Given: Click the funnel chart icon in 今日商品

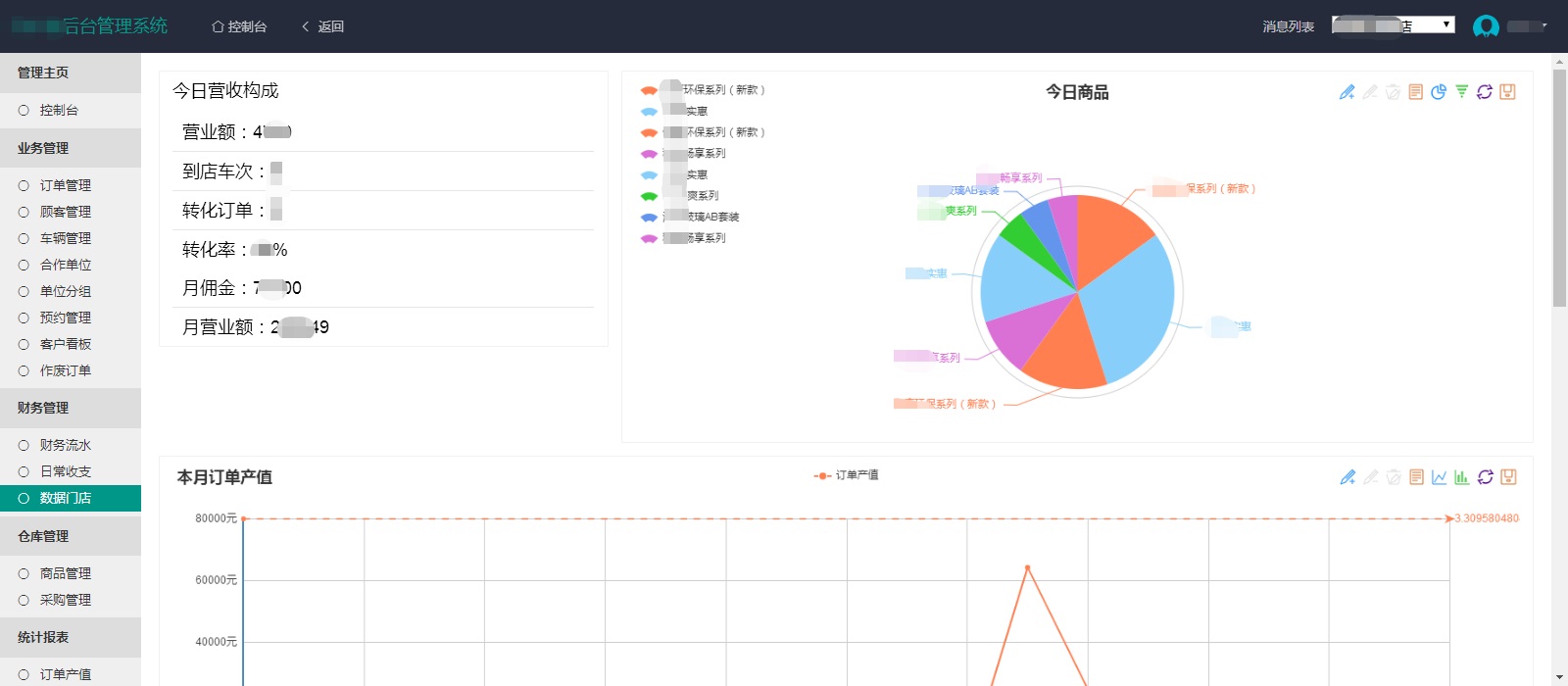Looking at the screenshot, I should coord(1461,91).
